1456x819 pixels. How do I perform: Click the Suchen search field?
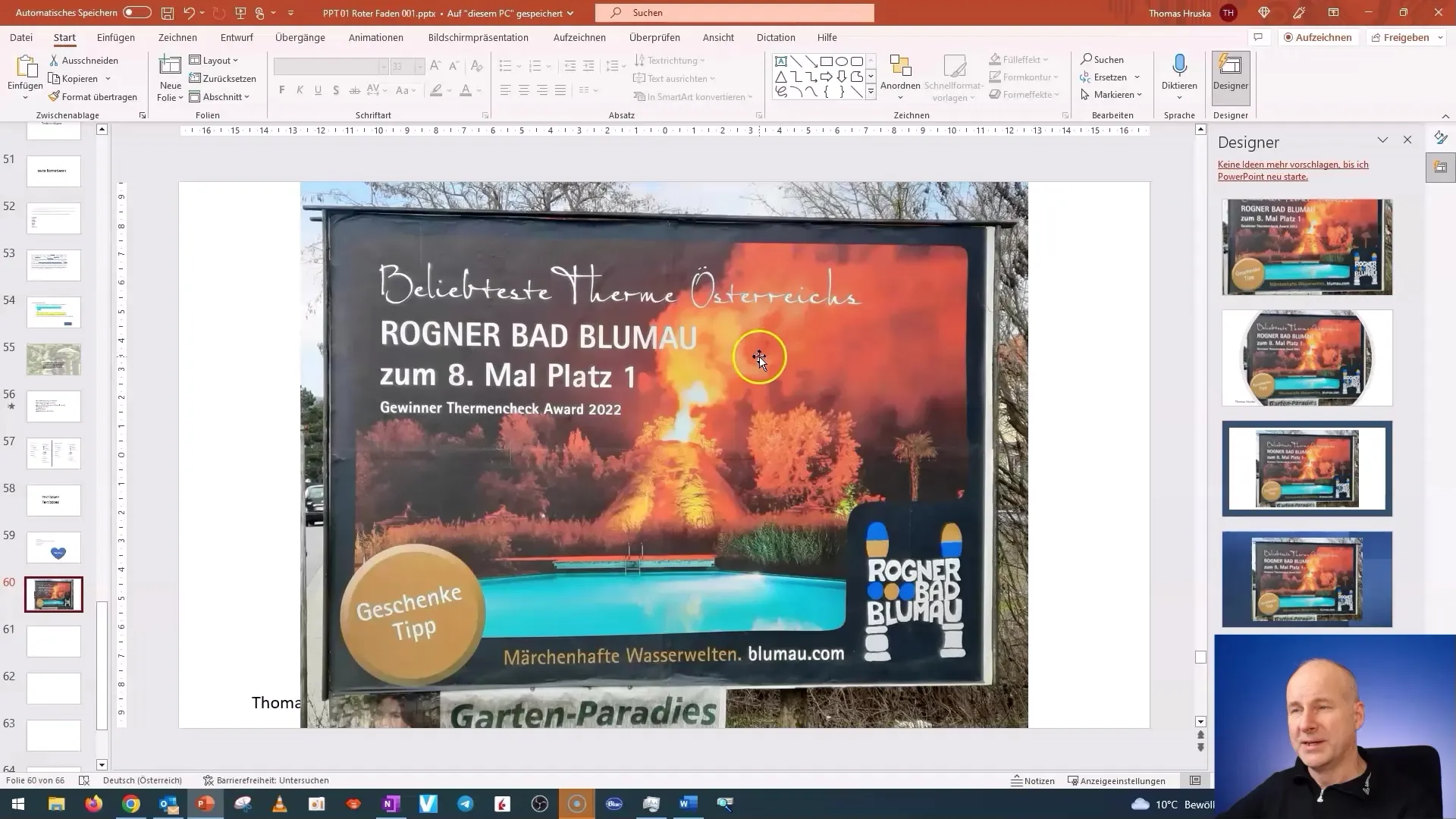pos(734,13)
